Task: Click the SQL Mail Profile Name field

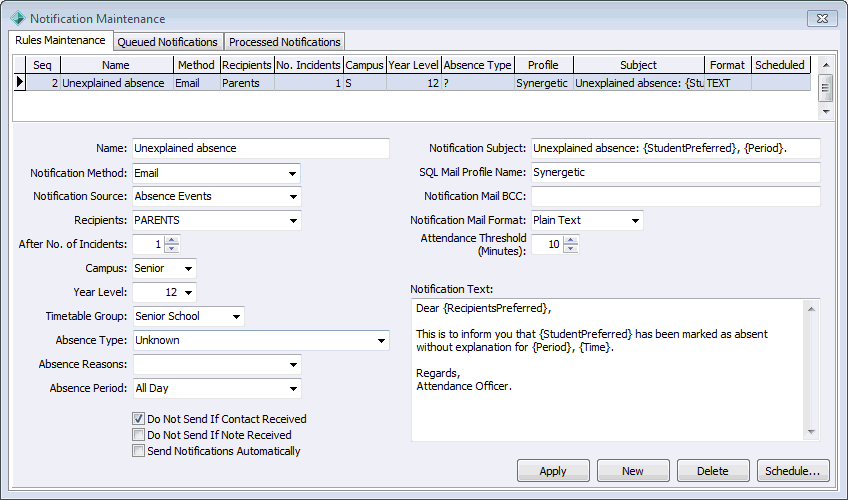Action: click(x=675, y=172)
